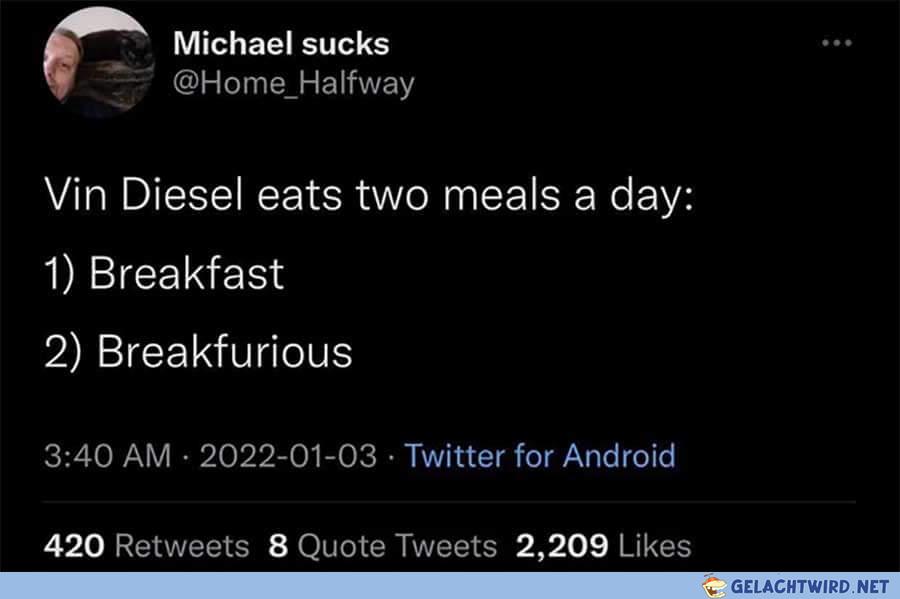Click the Breakfast line in the tweet
This screenshot has height=599, width=900.
164,273
